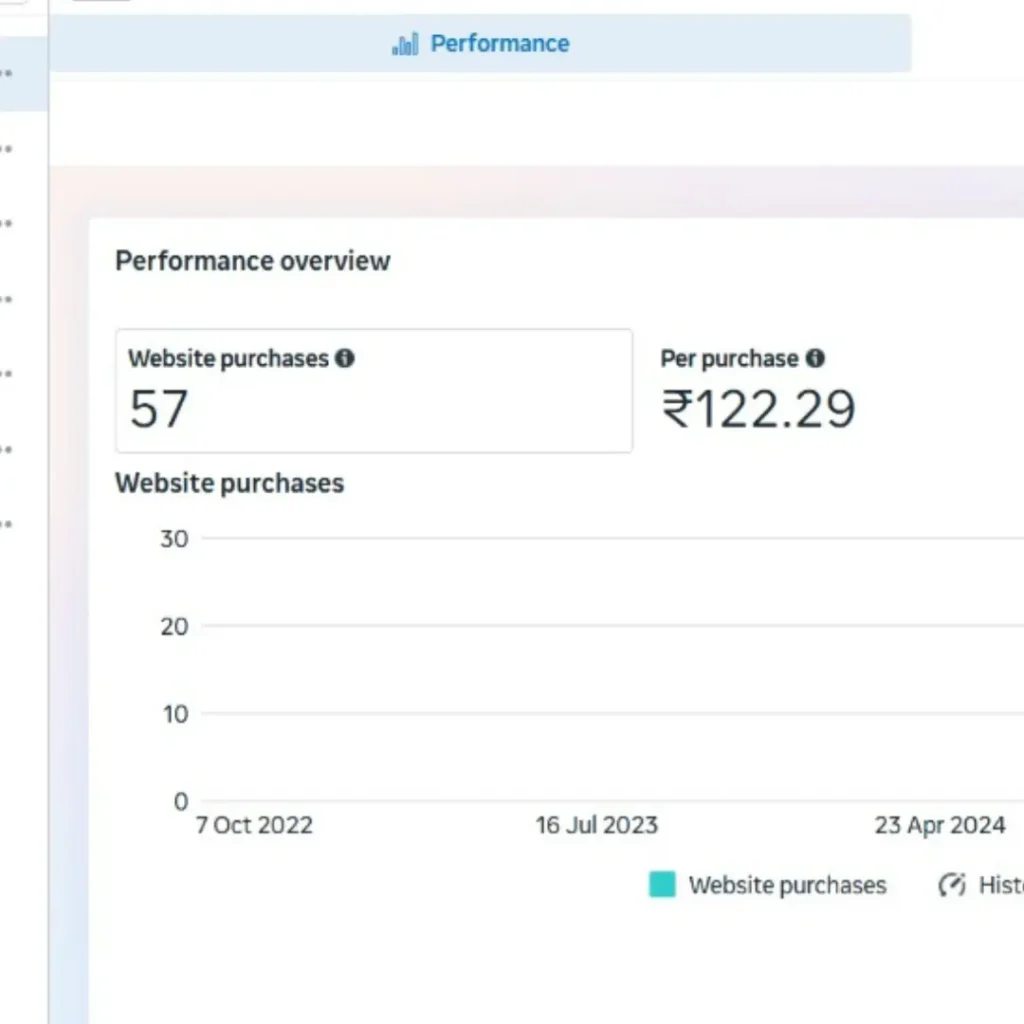Open the Website purchases info tooltip icon
1024x1024 pixels.
point(345,358)
